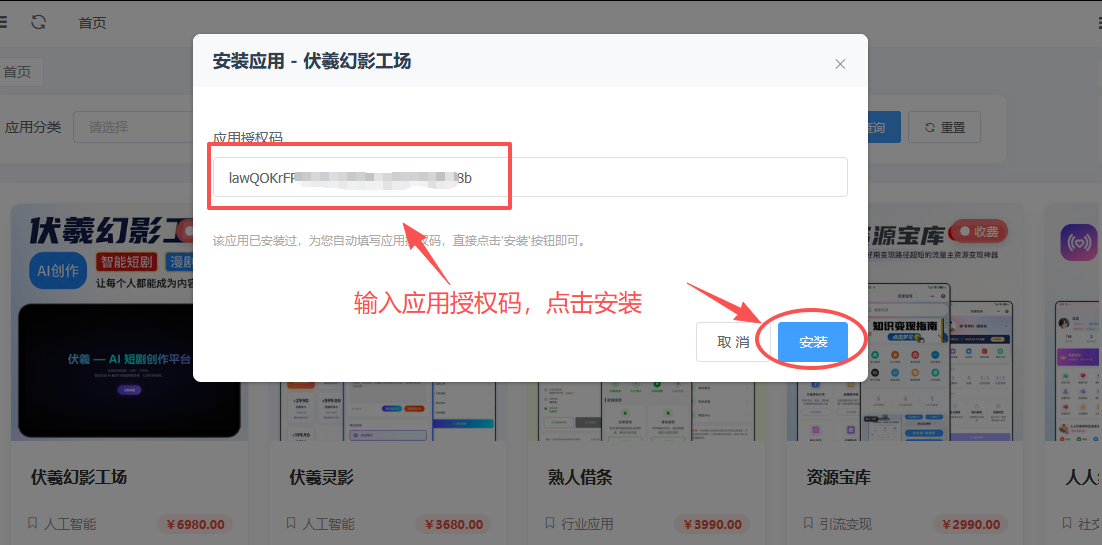The width and height of the screenshot is (1102, 545).
Task: Click the 该应用已安装过 hint text
Action: click(401, 241)
